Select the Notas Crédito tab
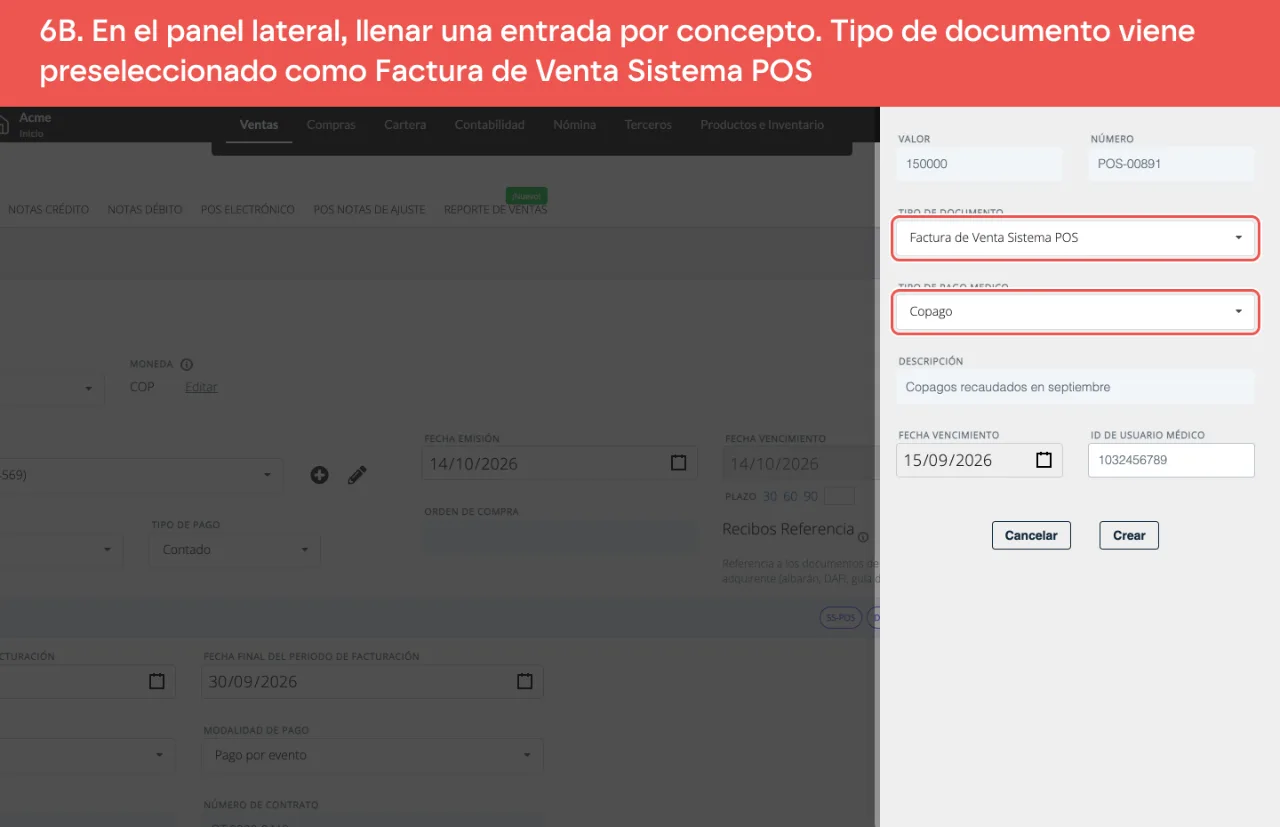The width and height of the screenshot is (1280, 827). pos(49,210)
